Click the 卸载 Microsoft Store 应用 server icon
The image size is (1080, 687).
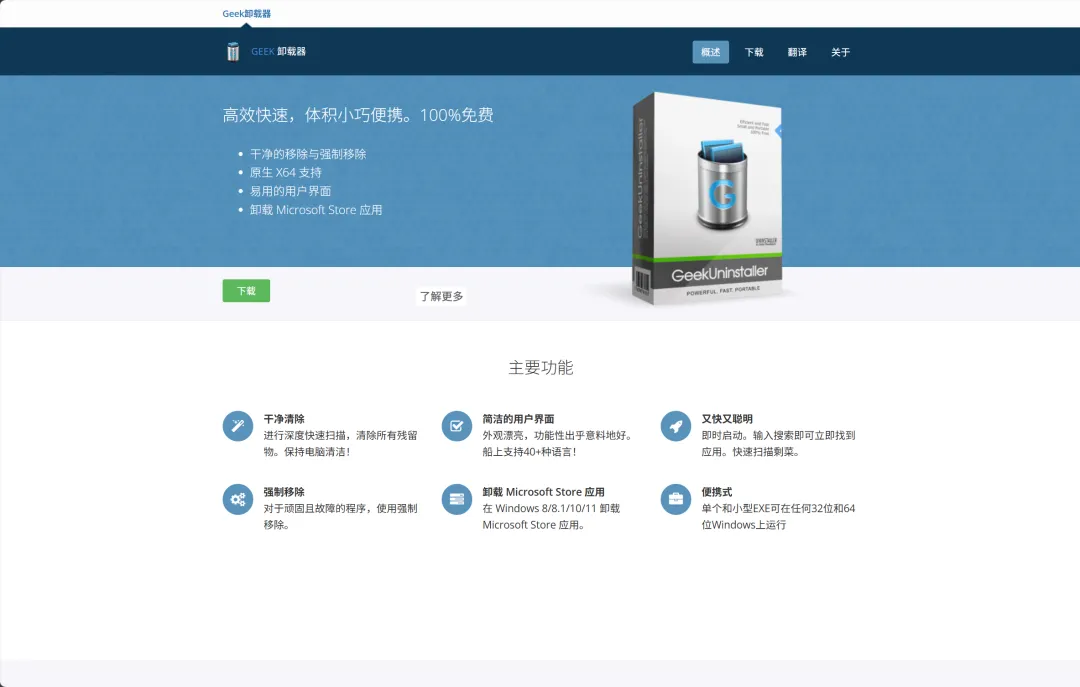click(457, 499)
